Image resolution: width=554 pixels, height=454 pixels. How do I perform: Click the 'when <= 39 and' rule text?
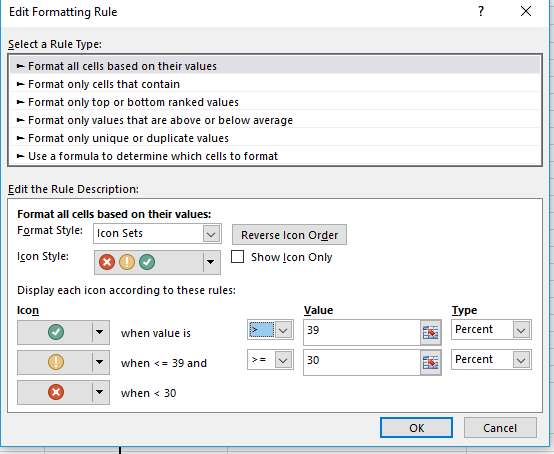click(164, 363)
